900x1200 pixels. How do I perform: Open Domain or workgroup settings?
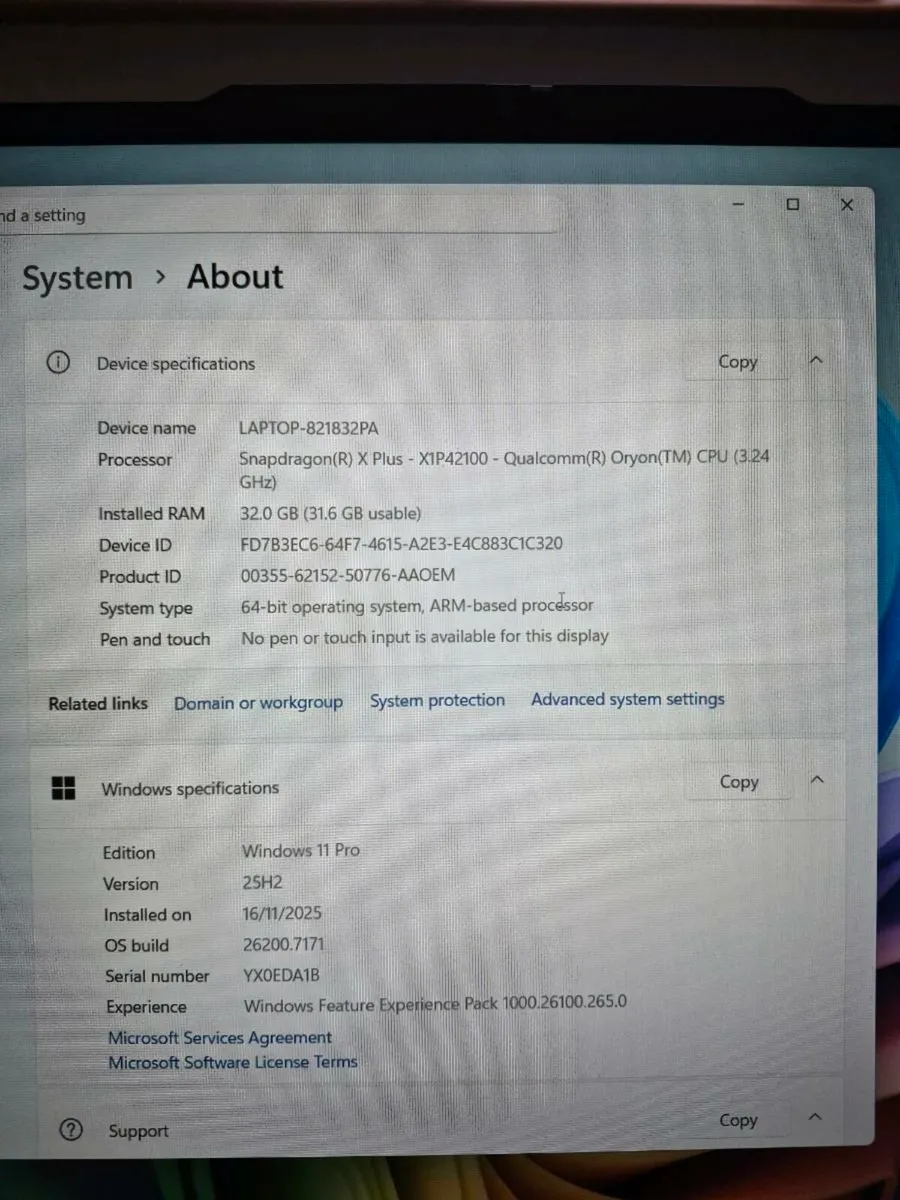[258, 702]
